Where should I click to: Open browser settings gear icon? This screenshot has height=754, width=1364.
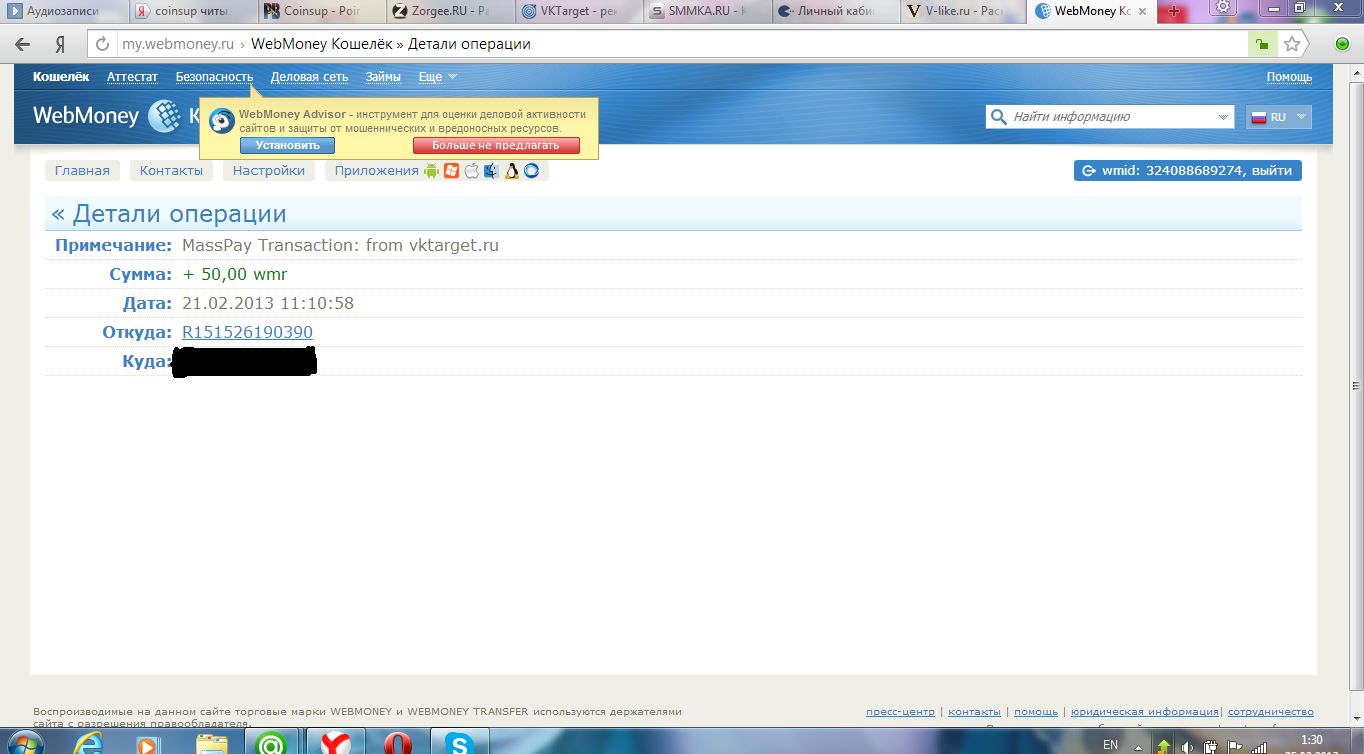[x=1221, y=7]
